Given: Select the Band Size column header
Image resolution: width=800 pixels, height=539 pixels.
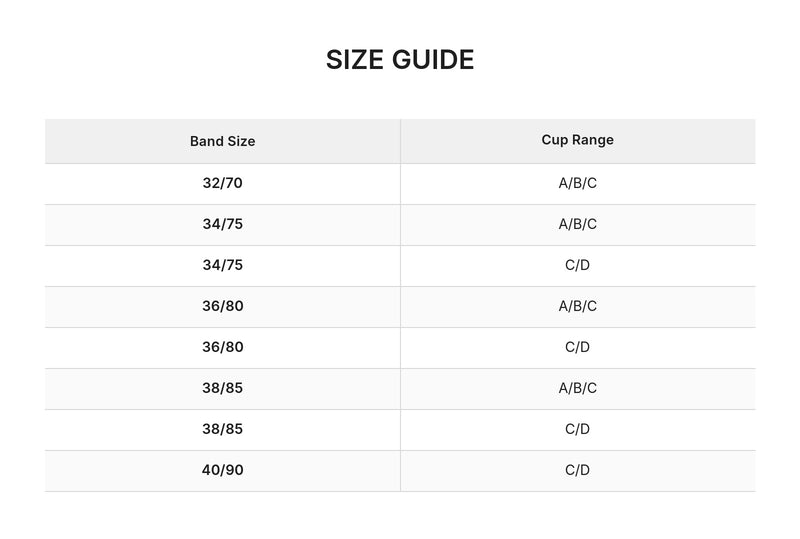Looking at the screenshot, I should [222, 141].
